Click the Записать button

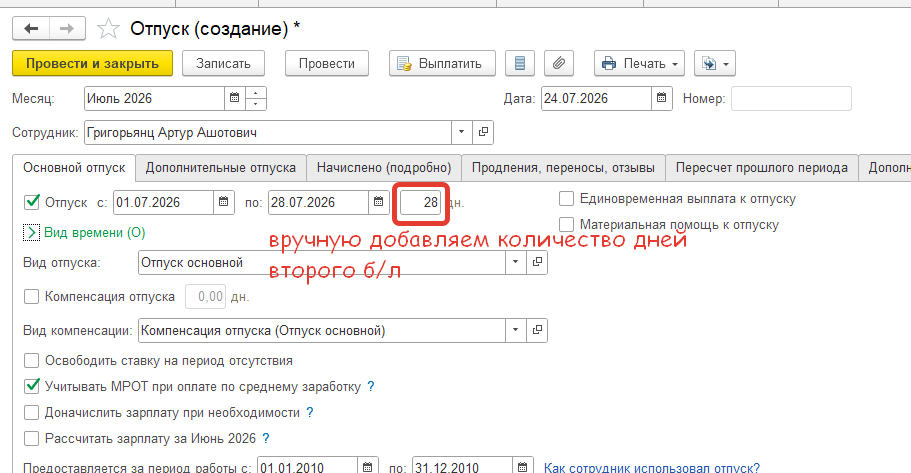(223, 63)
